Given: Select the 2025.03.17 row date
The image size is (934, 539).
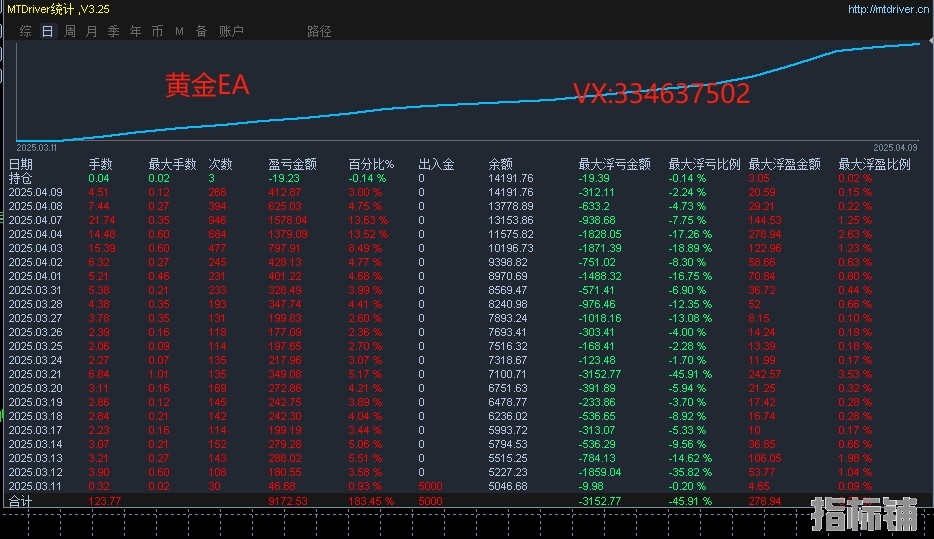Looking at the screenshot, I should pyautogui.click(x=35, y=430).
